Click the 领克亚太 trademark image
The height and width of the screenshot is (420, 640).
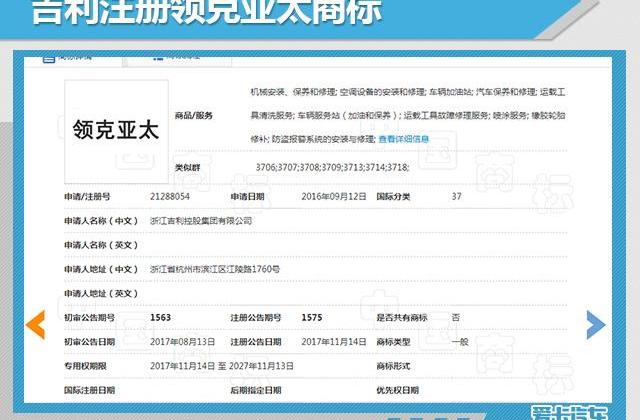tap(116, 131)
